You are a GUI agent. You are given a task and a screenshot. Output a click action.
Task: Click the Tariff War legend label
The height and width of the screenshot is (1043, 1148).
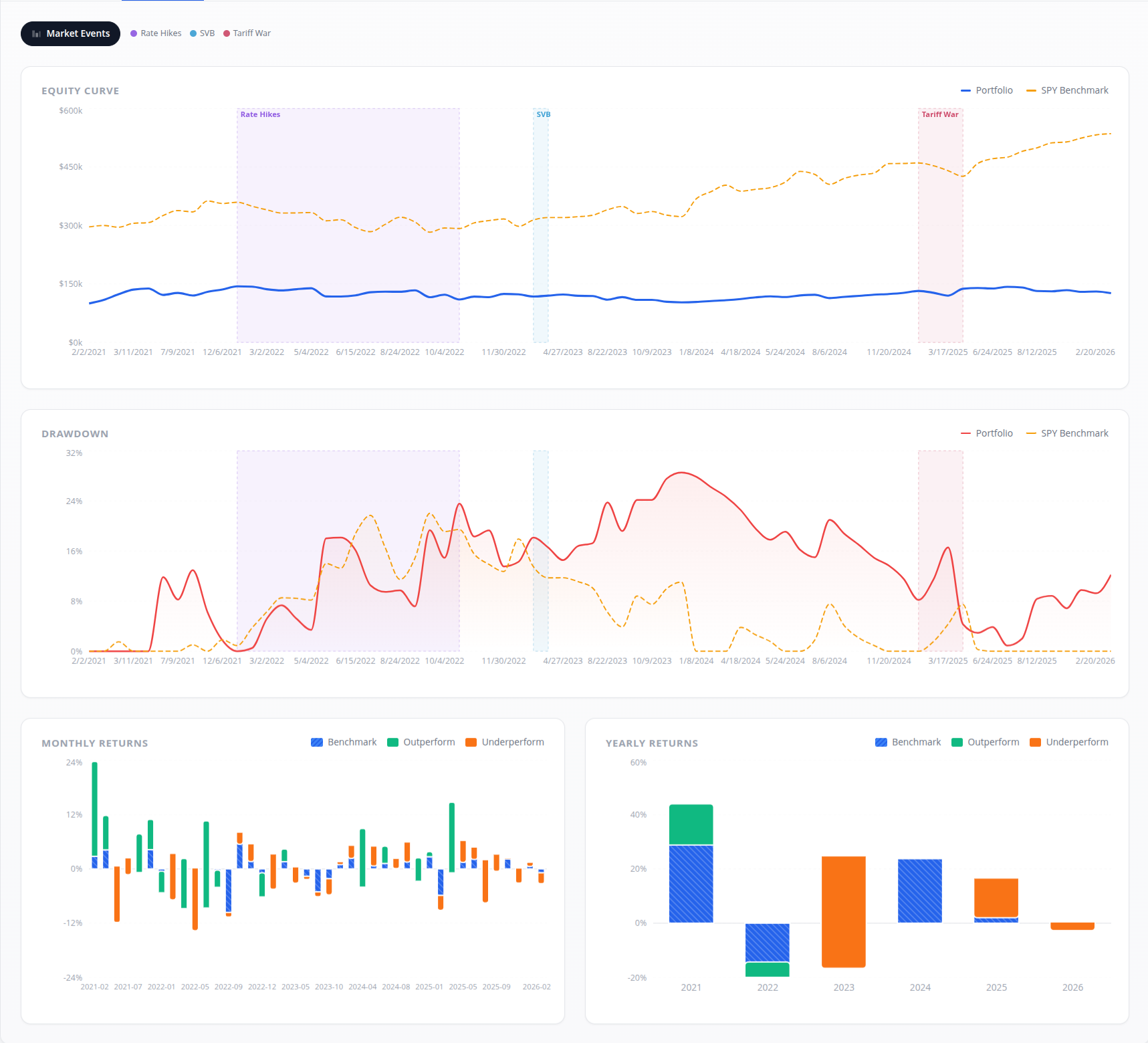(252, 33)
